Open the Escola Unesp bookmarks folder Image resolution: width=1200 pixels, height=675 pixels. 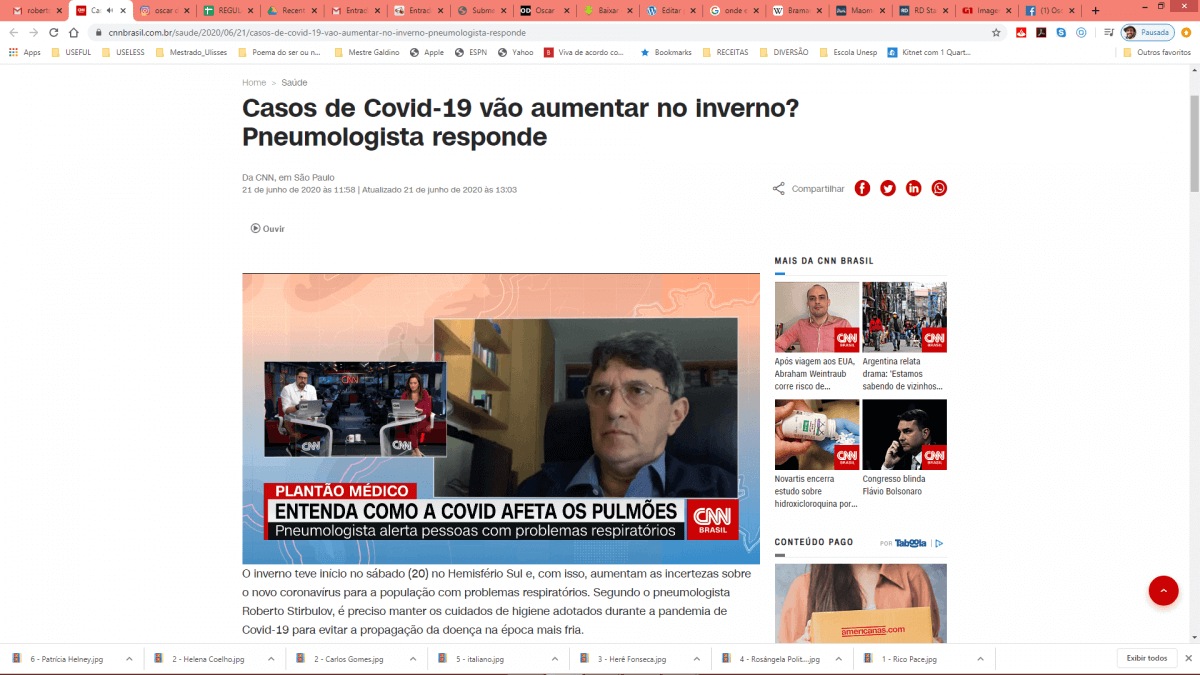pyautogui.click(x=848, y=52)
